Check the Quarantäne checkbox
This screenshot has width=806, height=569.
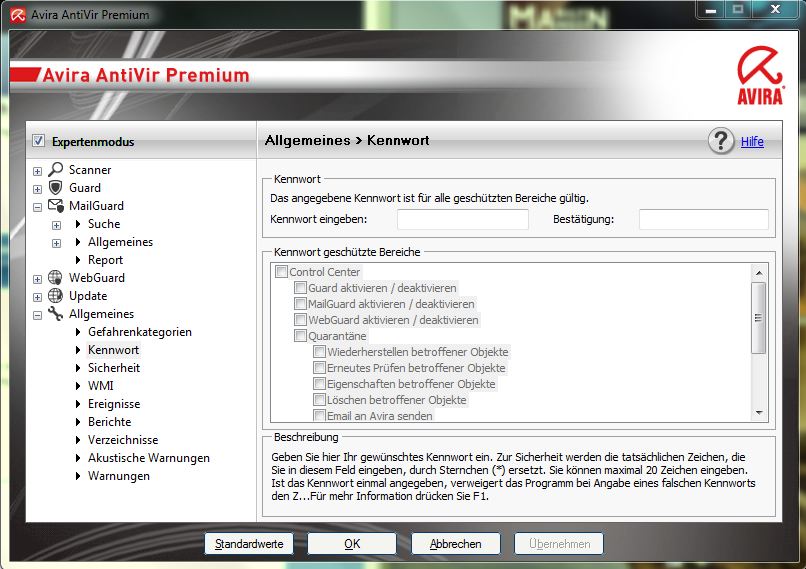300,336
